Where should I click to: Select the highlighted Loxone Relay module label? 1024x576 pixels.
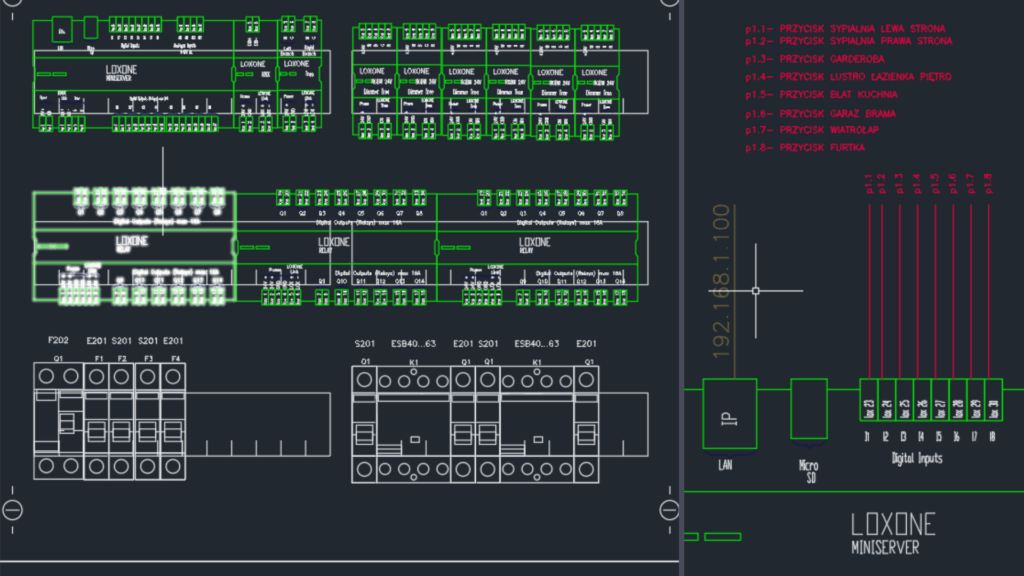click(x=132, y=242)
